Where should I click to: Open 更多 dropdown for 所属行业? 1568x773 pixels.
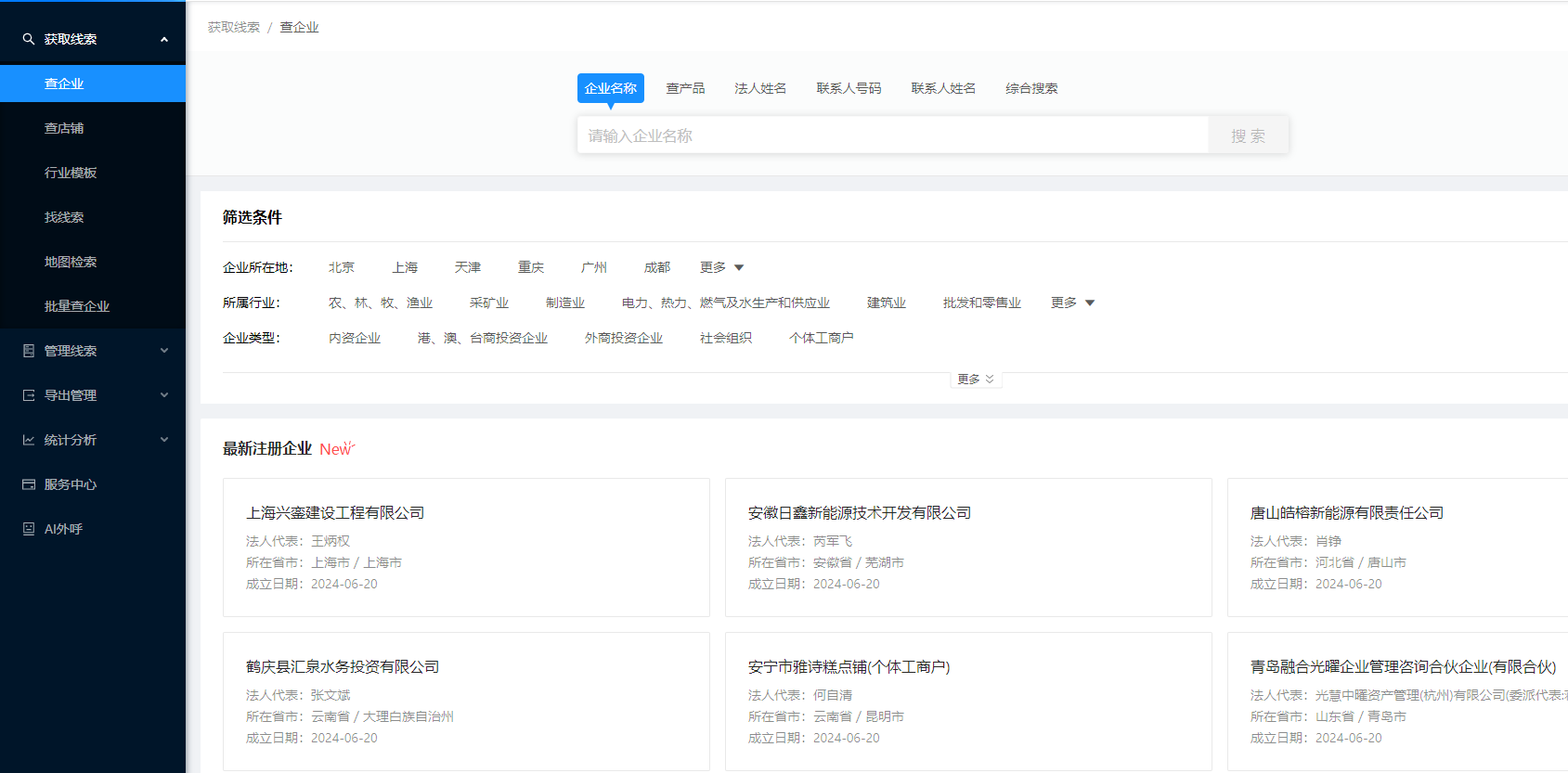click(1073, 303)
